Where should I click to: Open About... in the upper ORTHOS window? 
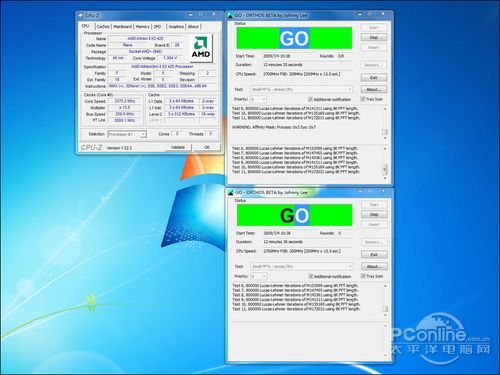[374, 89]
